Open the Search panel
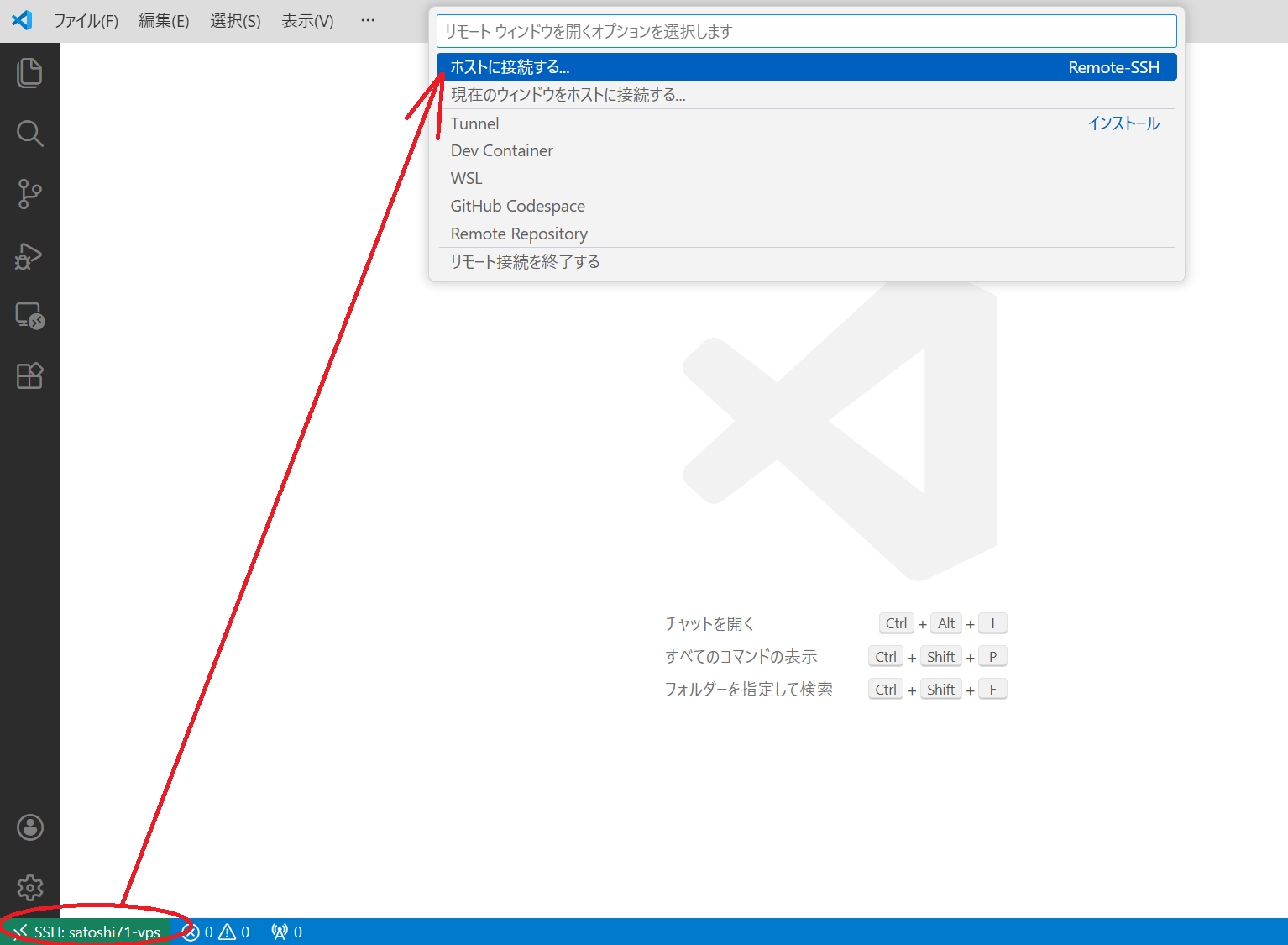1288x945 pixels. coord(30,133)
